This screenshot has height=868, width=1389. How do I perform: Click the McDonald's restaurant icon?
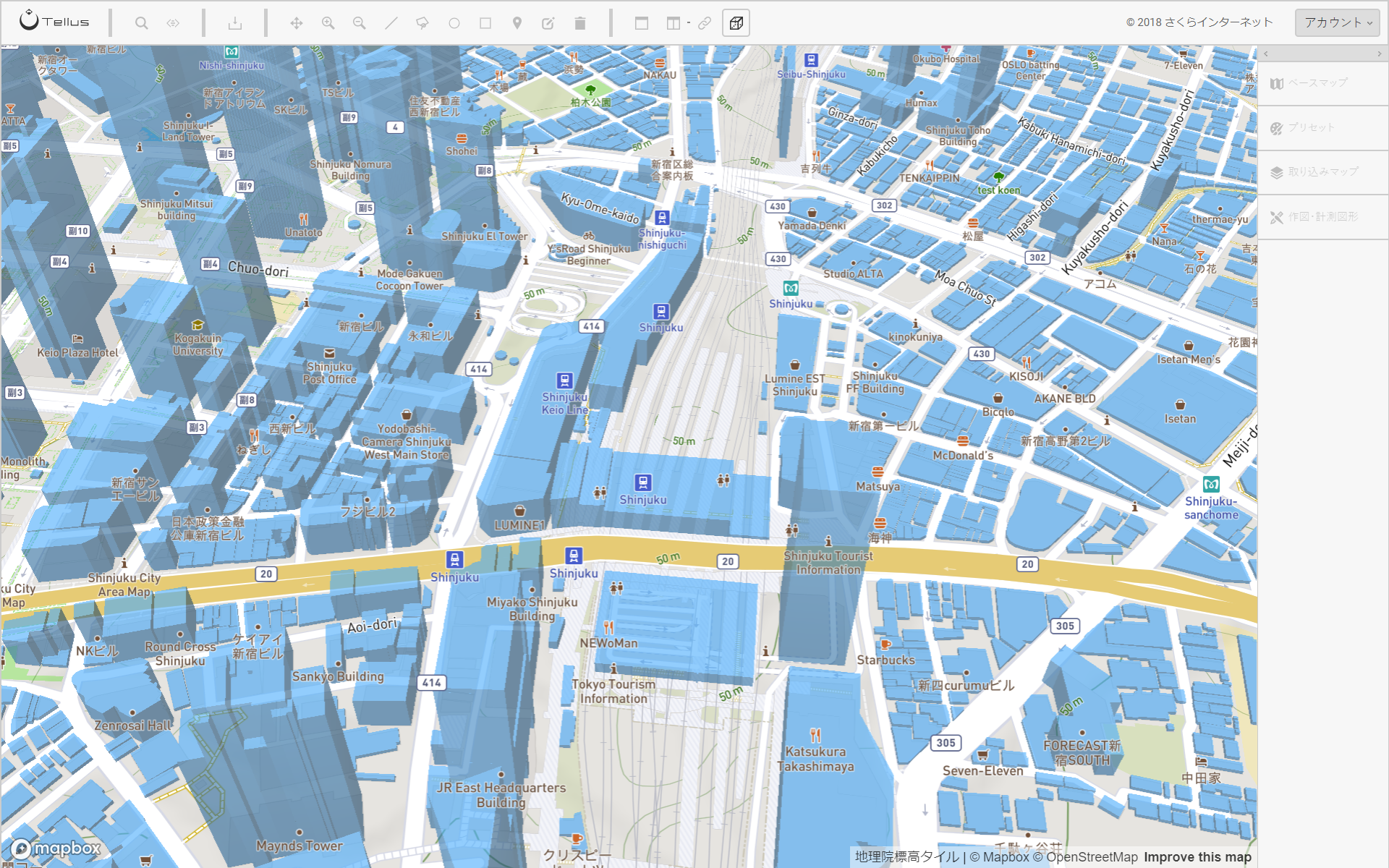(x=963, y=441)
